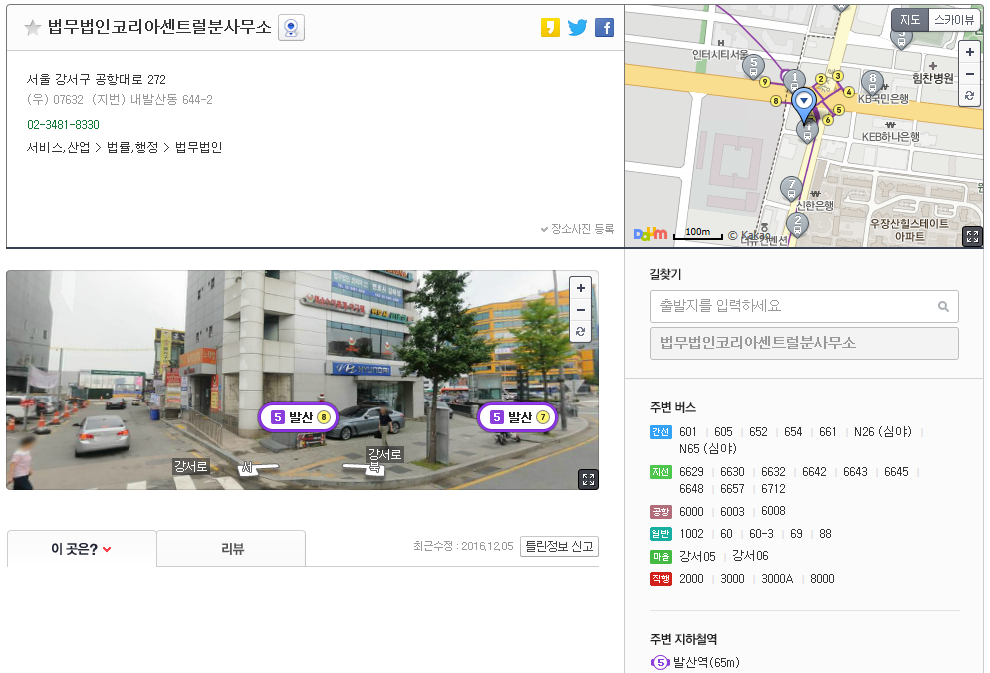990x673 pixels.
Task: Open bus route 1002
Action: coord(691,533)
